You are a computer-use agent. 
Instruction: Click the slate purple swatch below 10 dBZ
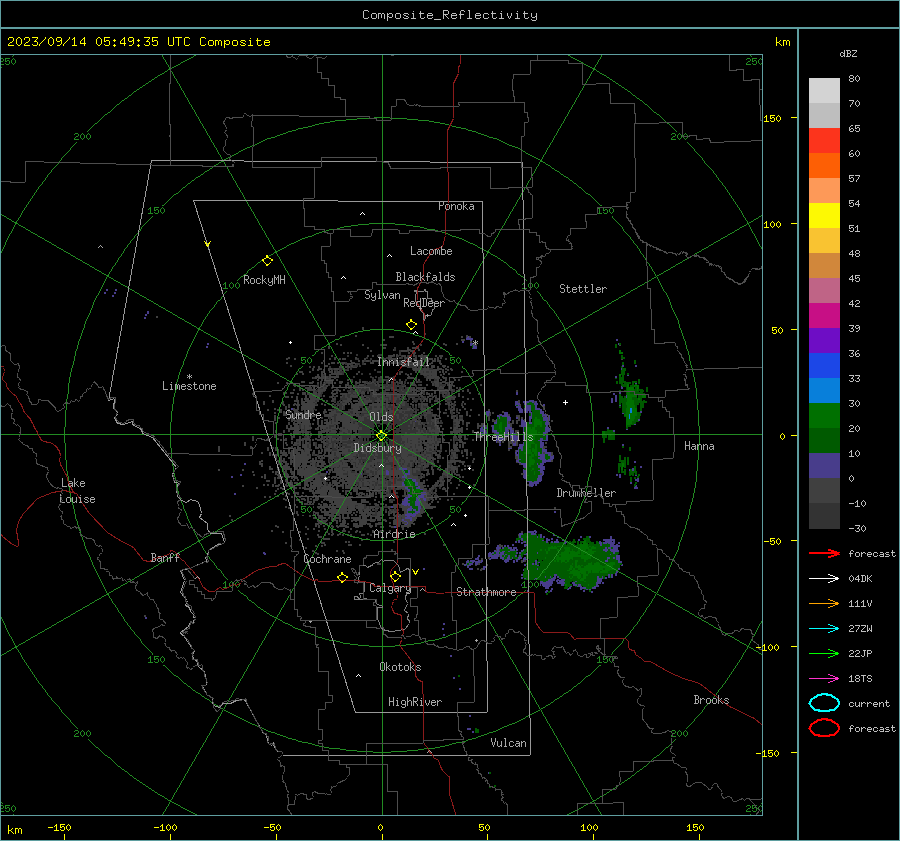(824, 466)
